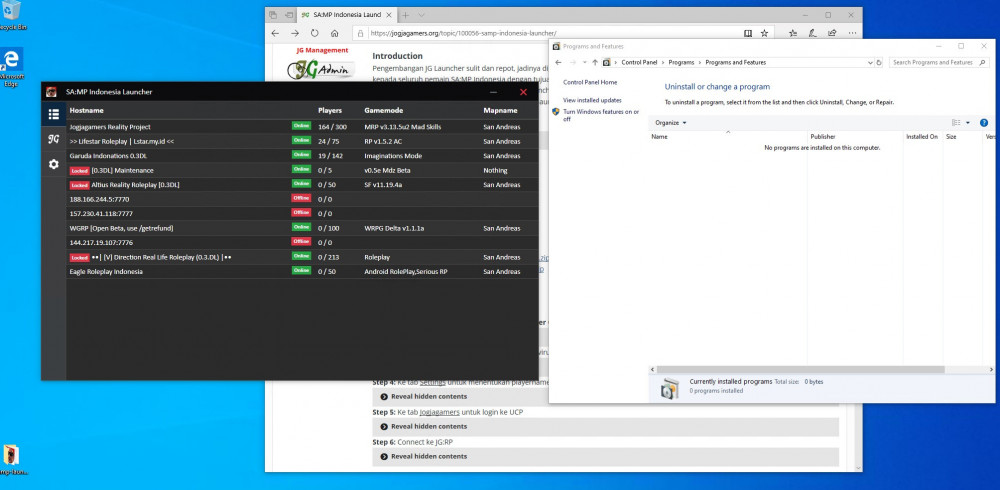The width and height of the screenshot is (1000, 490).
Task: Set these Edge tabs aside
Action: tap(288, 15)
